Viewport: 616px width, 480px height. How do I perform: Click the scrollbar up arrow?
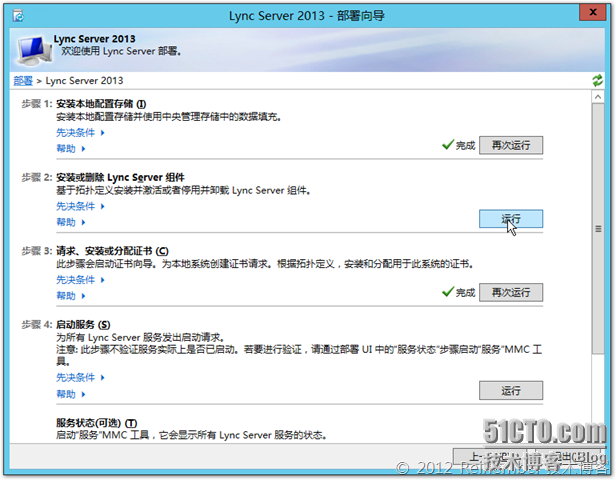[598, 97]
